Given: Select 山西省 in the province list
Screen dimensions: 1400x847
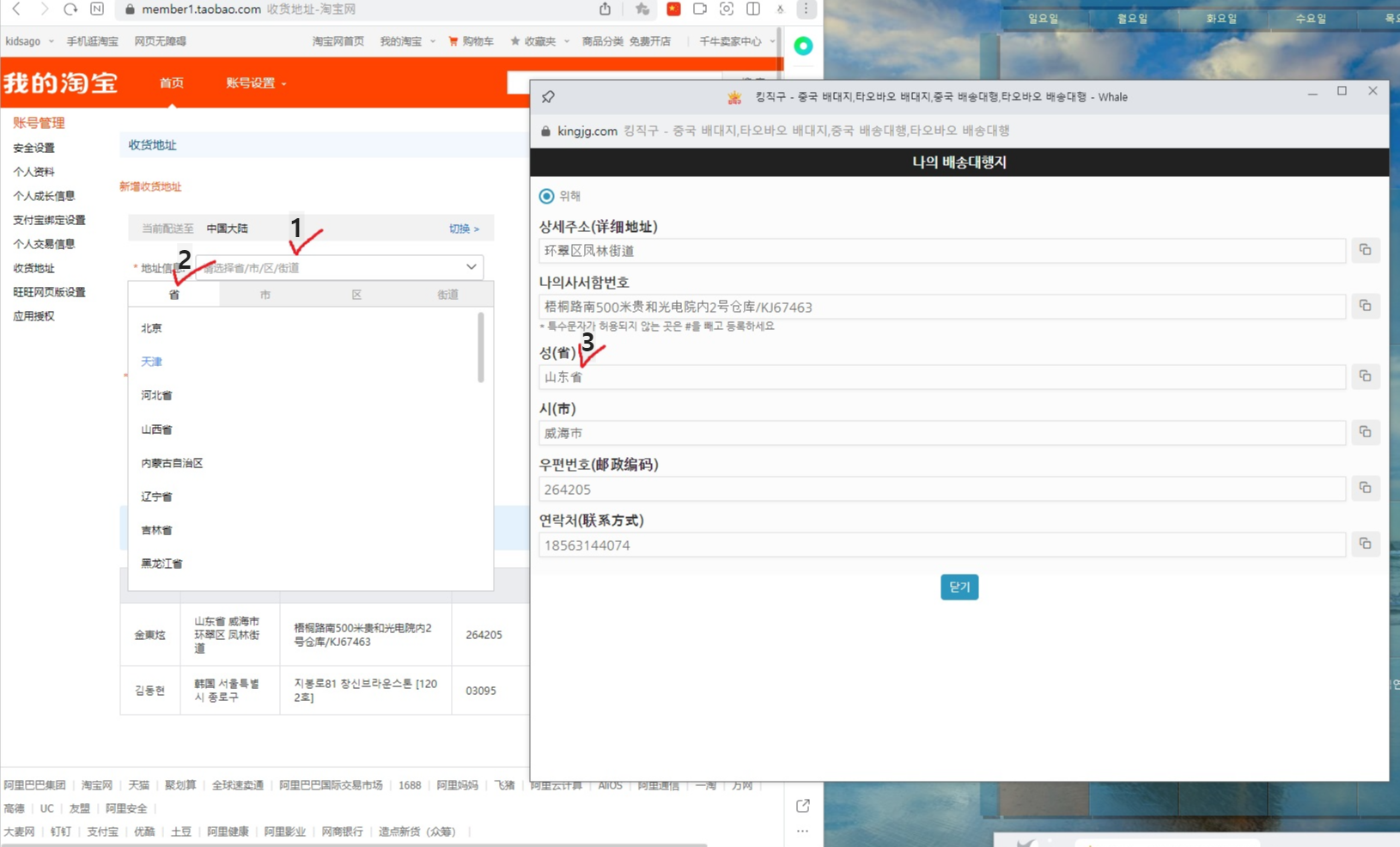Looking at the screenshot, I should click(156, 430).
